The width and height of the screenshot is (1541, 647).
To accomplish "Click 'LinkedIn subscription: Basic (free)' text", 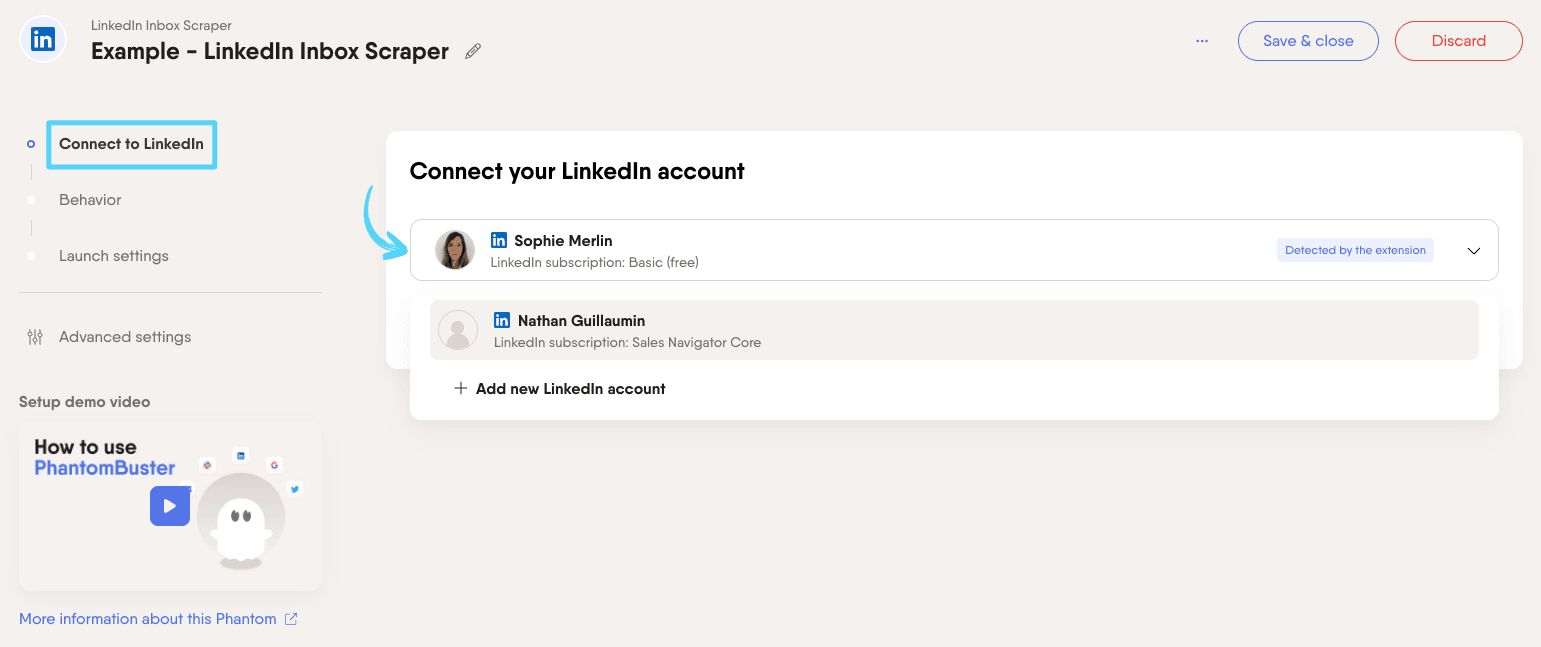I will click(x=595, y=262).
